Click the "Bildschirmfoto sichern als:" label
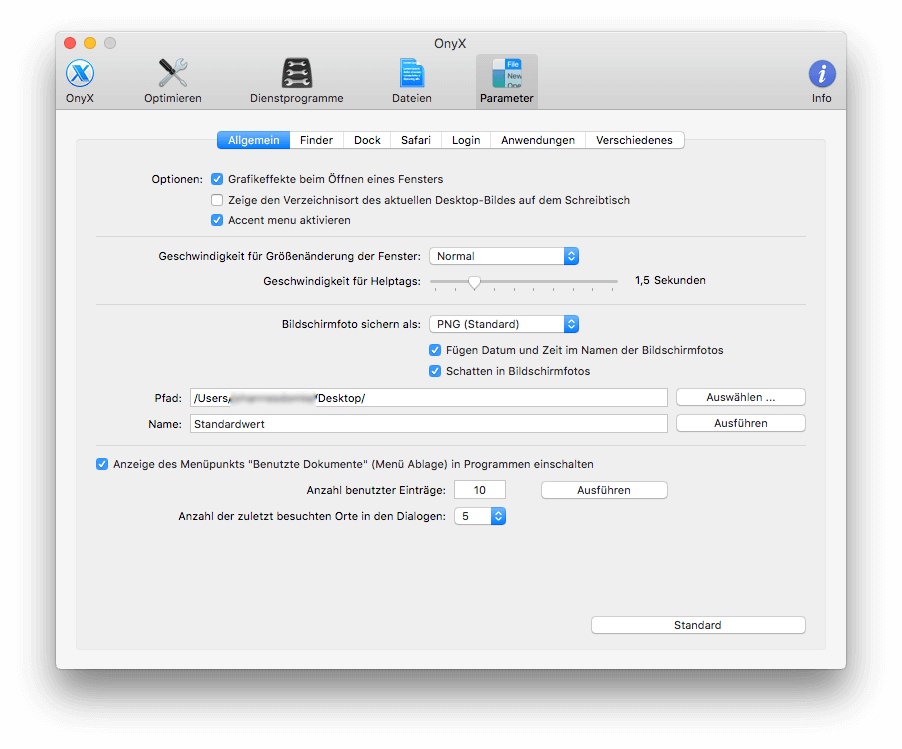Image resolution: width=902 pixels, height=749 pixels. (x=351, y=324)
